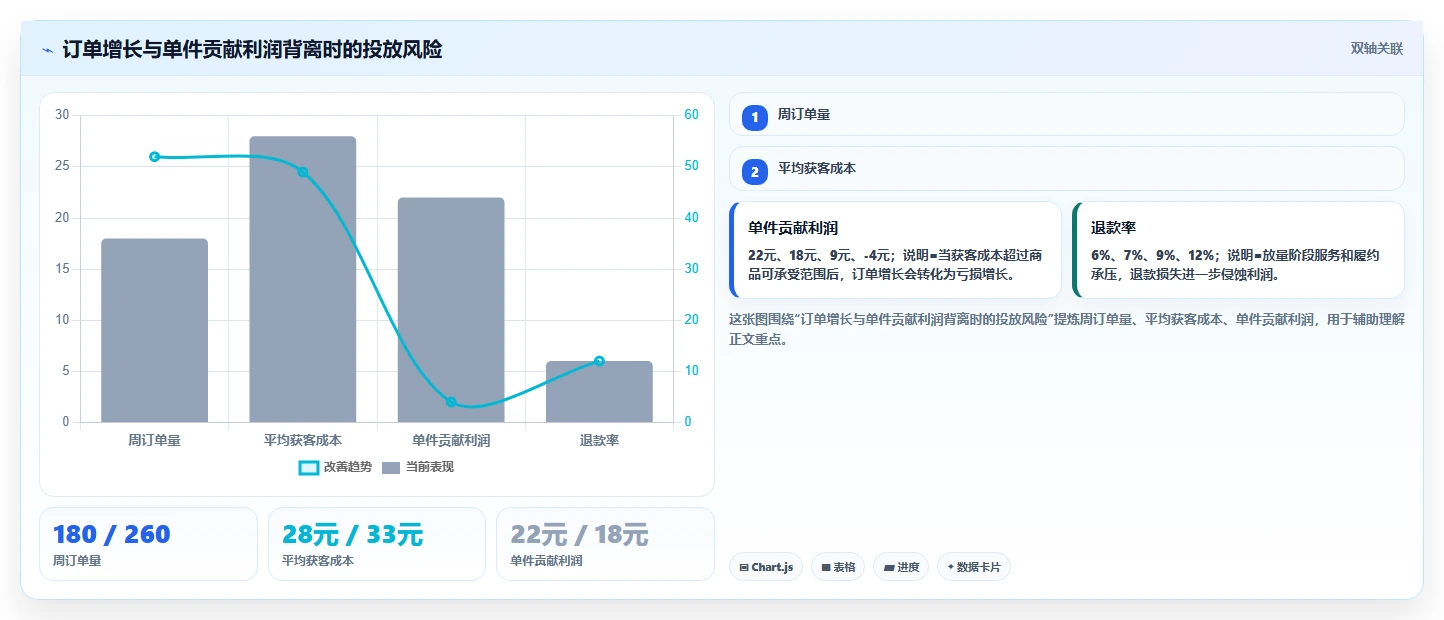Viewport: 1444px width, 620px height.
Task: Click the left axis value 30
Action: pyautogui.click(x=62, y=115)
